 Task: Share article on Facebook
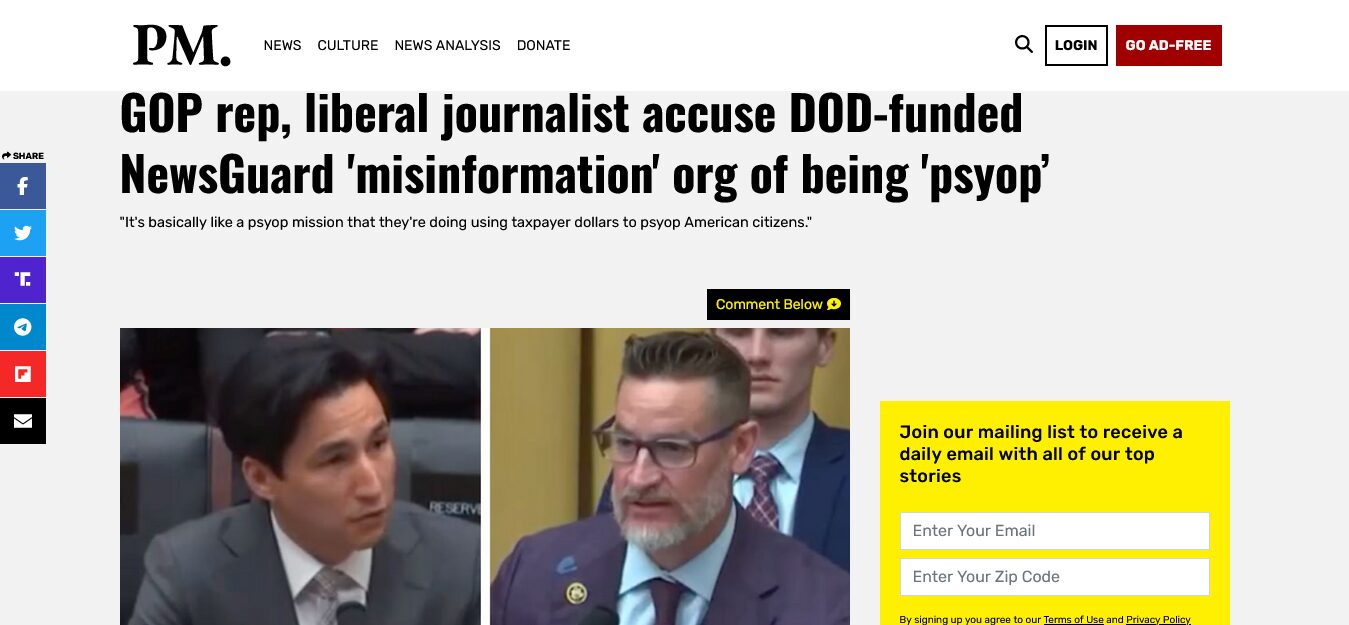point(22,186)
